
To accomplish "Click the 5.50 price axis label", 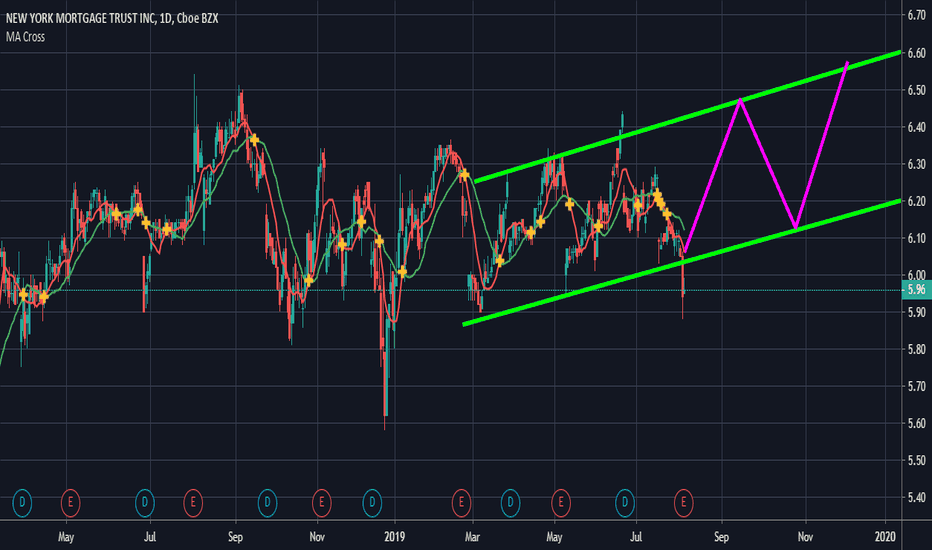I will coord(917,460).
